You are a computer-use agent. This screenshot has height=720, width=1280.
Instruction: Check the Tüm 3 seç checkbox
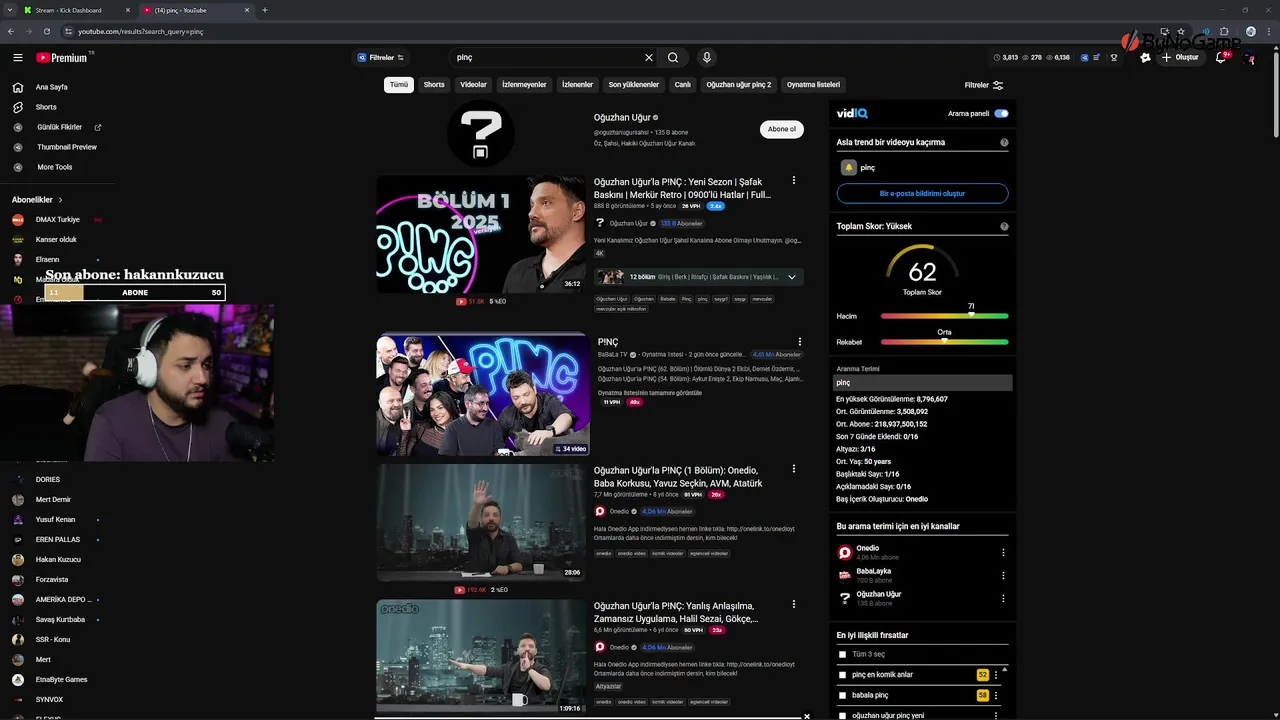842,654
